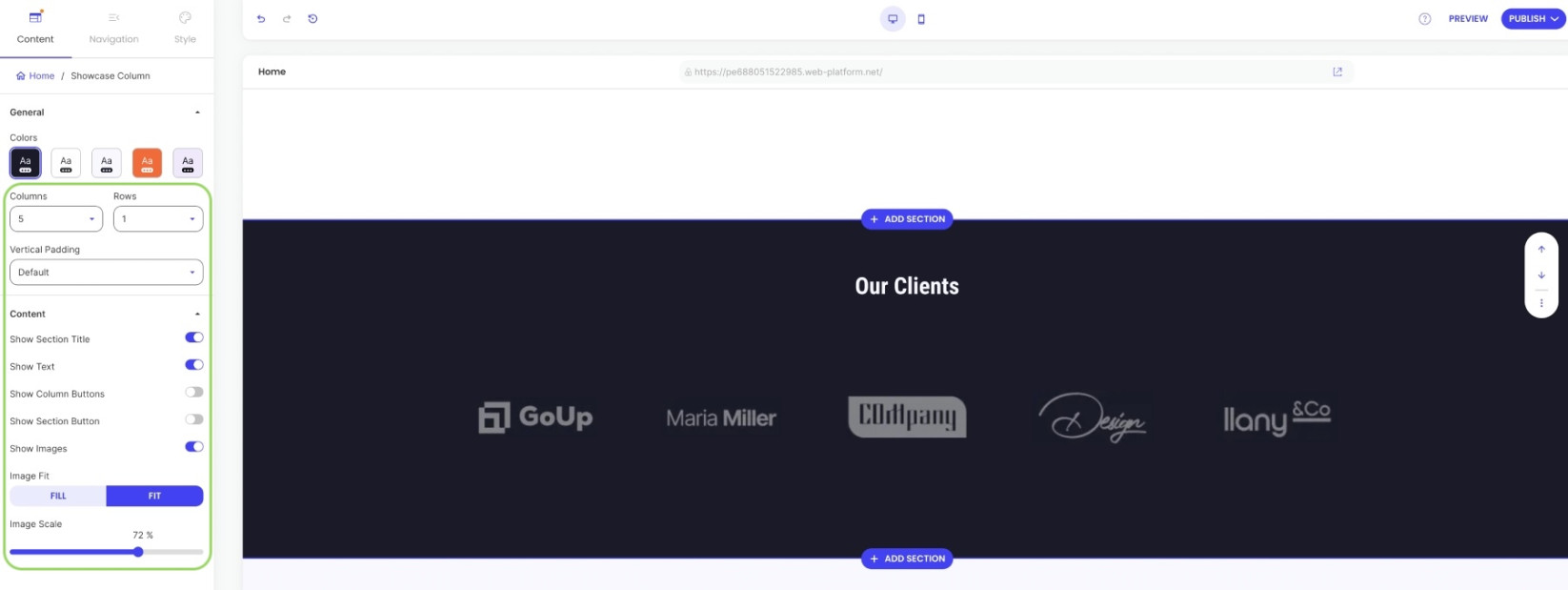1568x590 pixels.
Task: Click the PUBLISH button
Action: click(x=1534, y=19)
